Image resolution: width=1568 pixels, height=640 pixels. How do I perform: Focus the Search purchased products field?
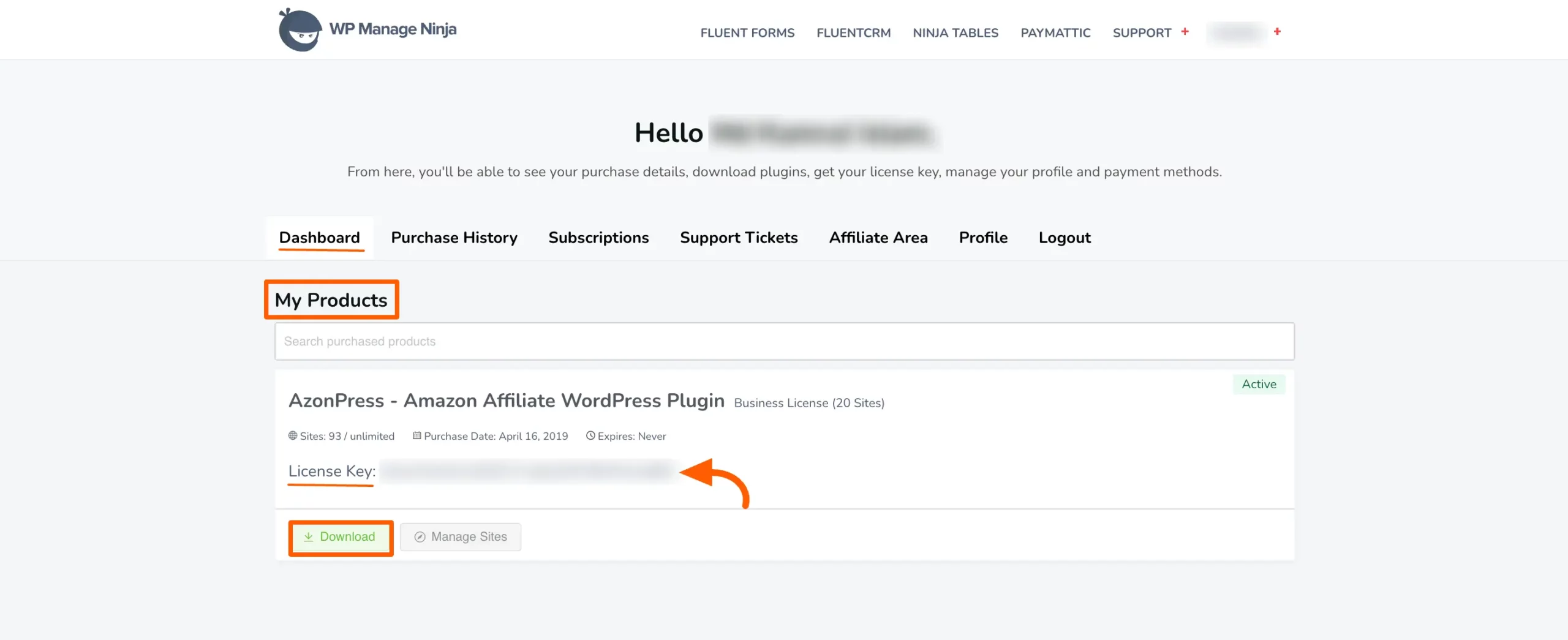pyautogui.click(x=784, y=341)
